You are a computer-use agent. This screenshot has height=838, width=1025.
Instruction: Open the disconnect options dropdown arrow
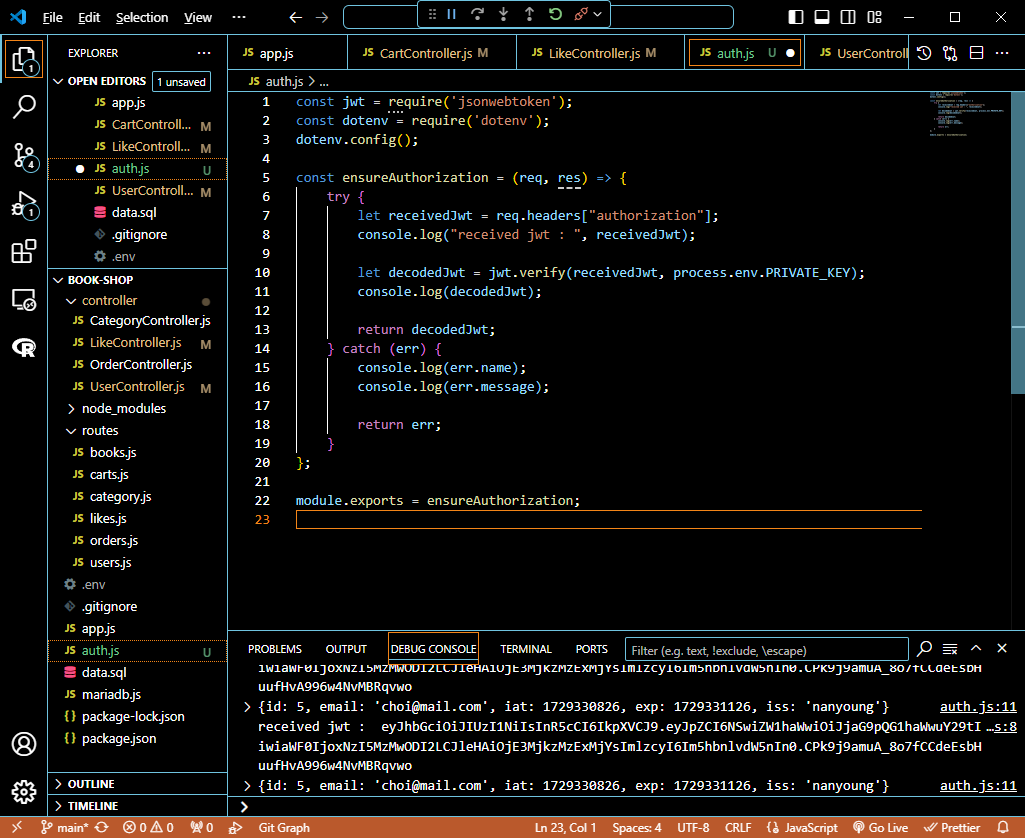coord(597,14)
